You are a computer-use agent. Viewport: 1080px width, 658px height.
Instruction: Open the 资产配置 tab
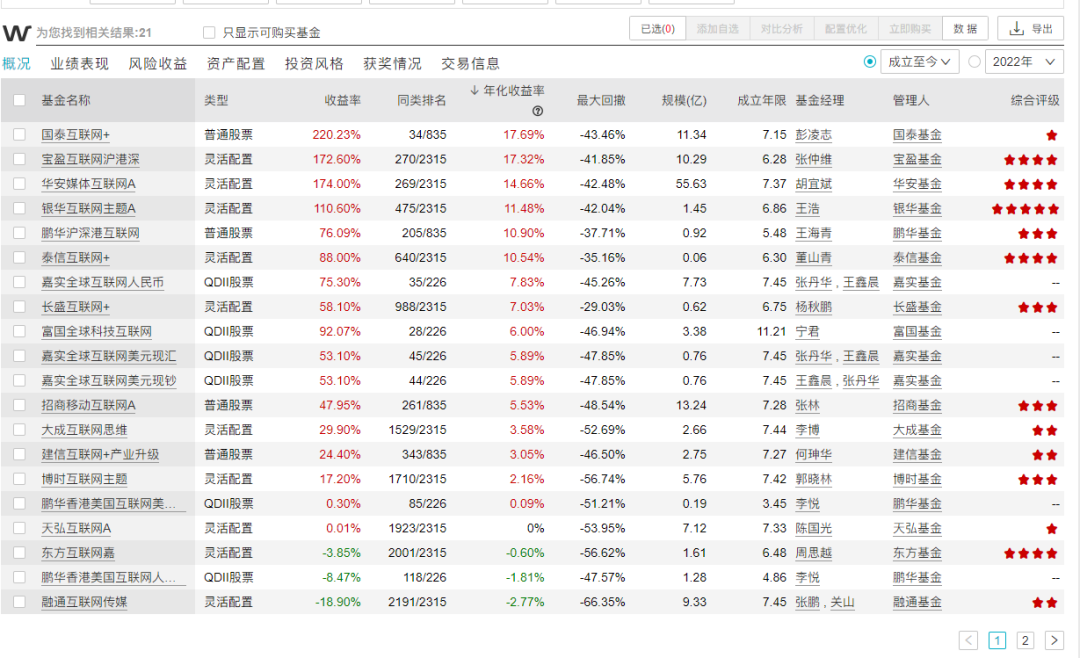pos(236,64)
